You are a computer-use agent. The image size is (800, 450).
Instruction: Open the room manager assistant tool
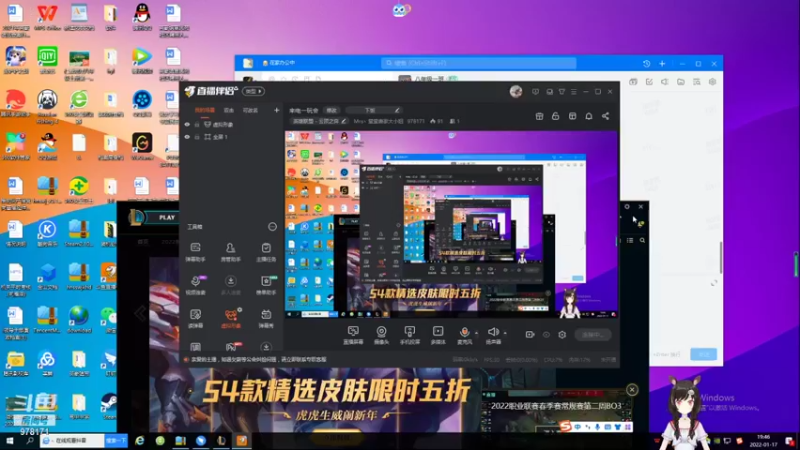231,252
